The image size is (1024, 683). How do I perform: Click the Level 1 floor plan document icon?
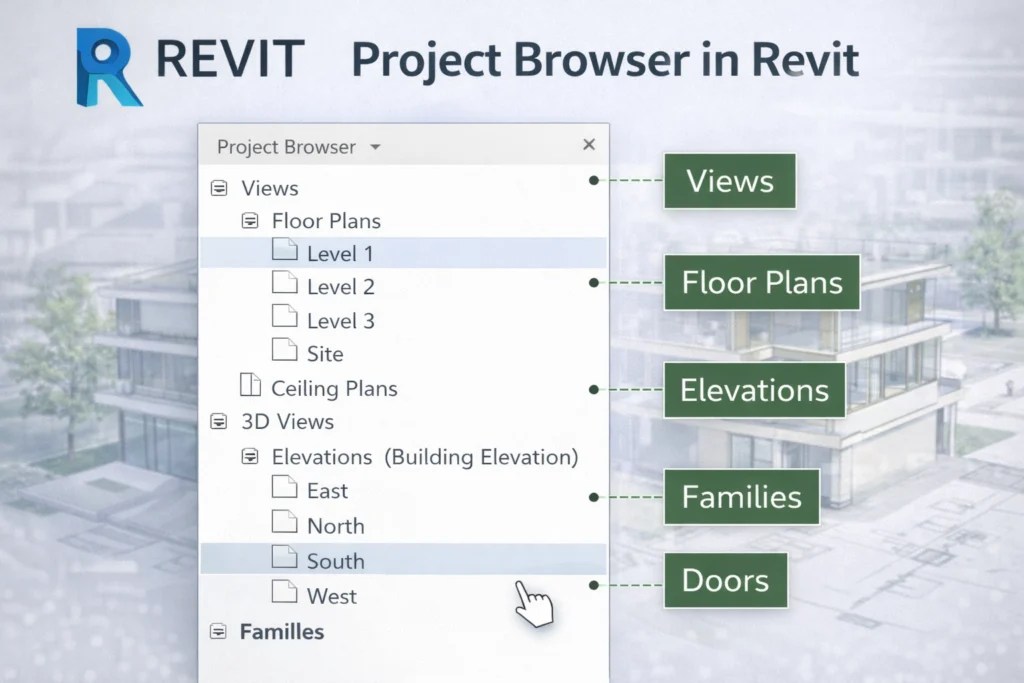click(x=284, y=252)
